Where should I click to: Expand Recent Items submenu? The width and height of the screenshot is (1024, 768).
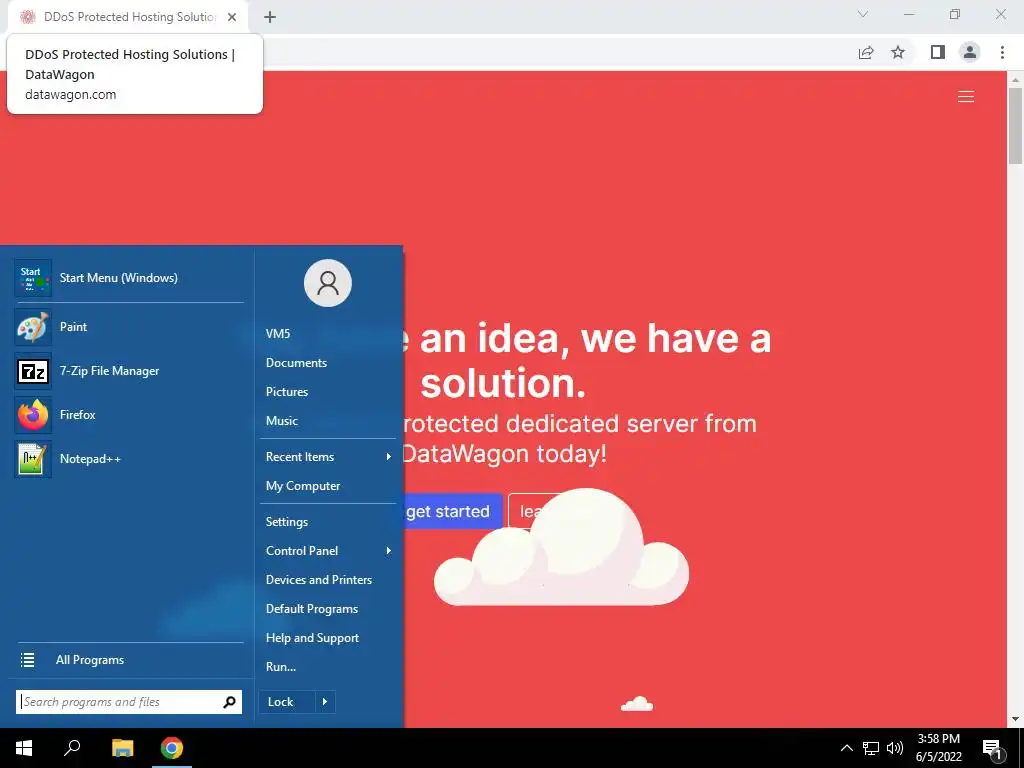tap(328, 456)
